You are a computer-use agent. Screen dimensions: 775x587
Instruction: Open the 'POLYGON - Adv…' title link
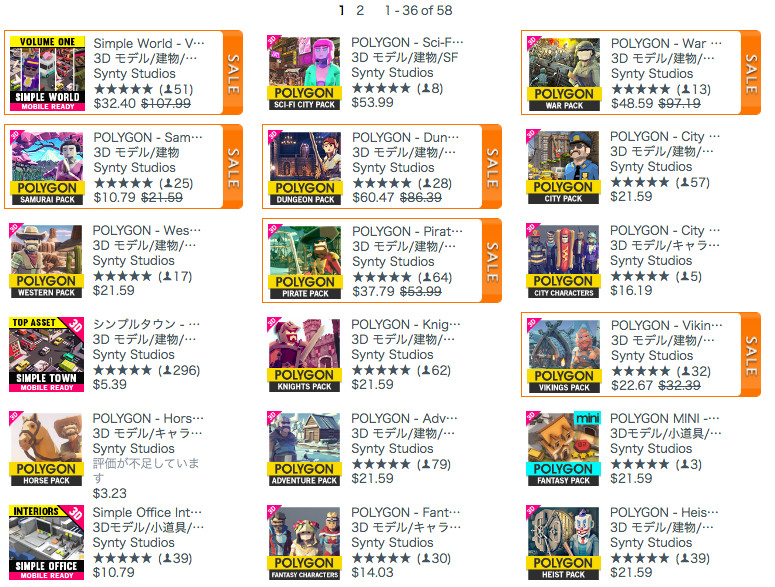tap(404, 419)
